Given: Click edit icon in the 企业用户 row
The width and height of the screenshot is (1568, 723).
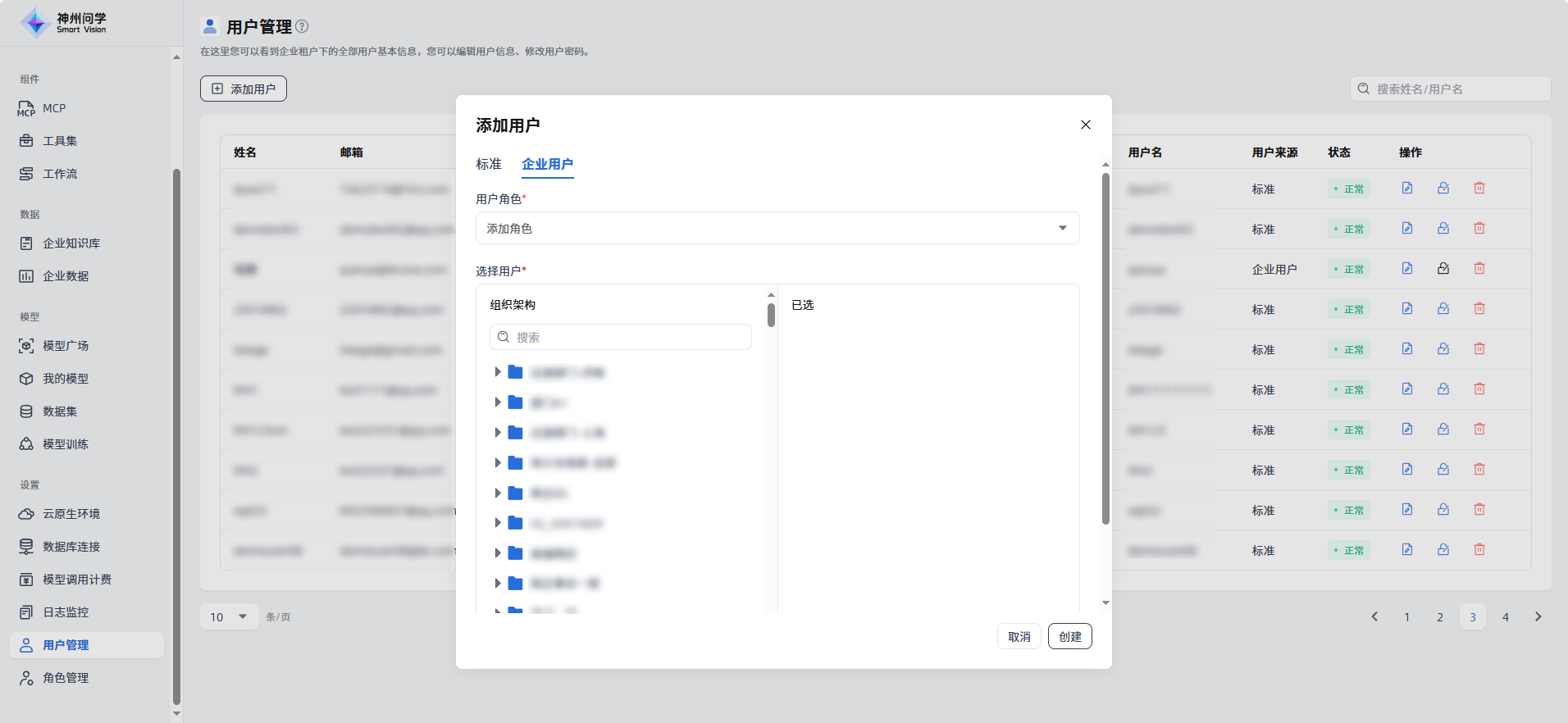Looking at the screenshot, I should click(x=1407, y=269).
